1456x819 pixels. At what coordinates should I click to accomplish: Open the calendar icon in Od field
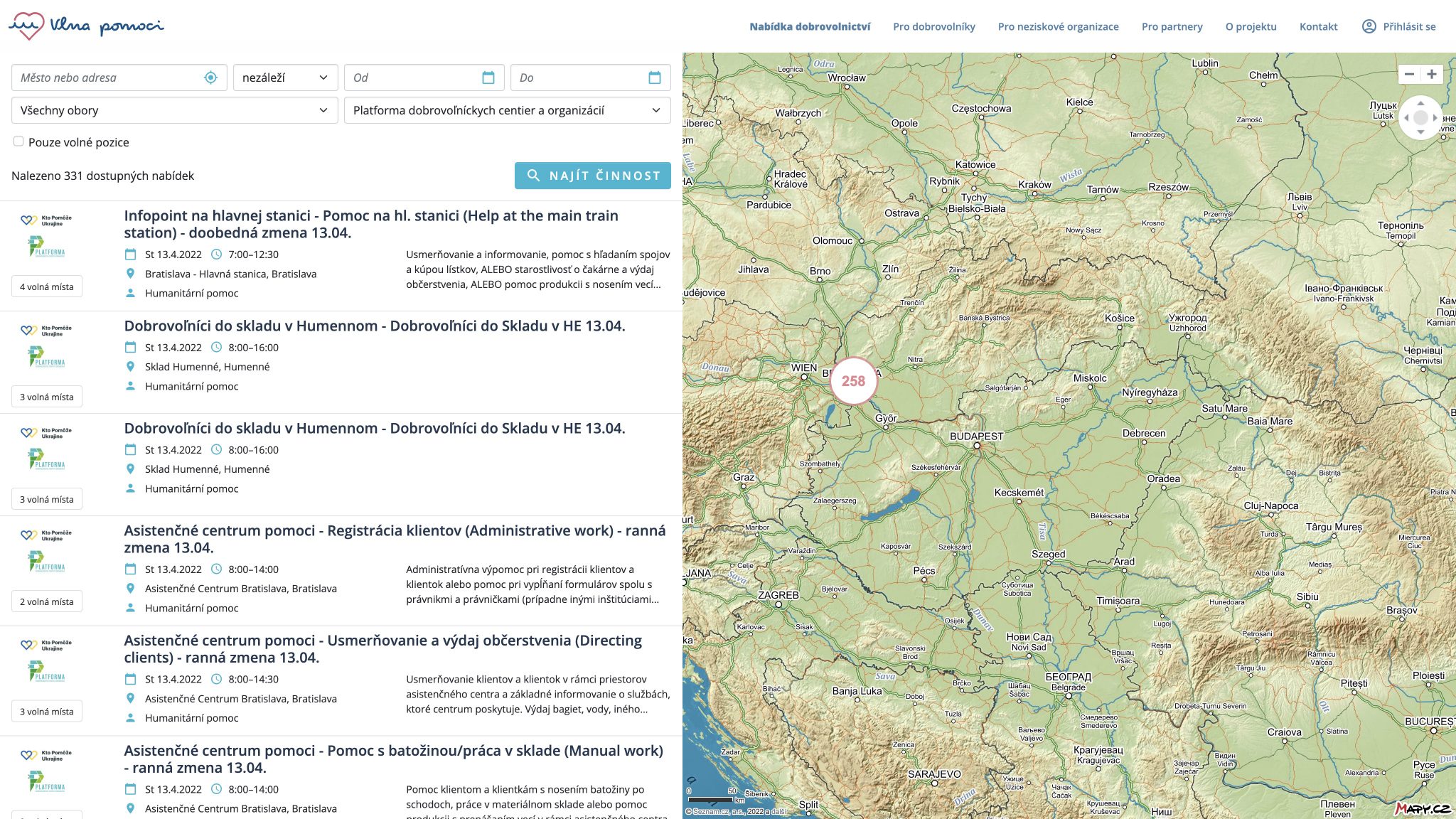click(488, 77)
